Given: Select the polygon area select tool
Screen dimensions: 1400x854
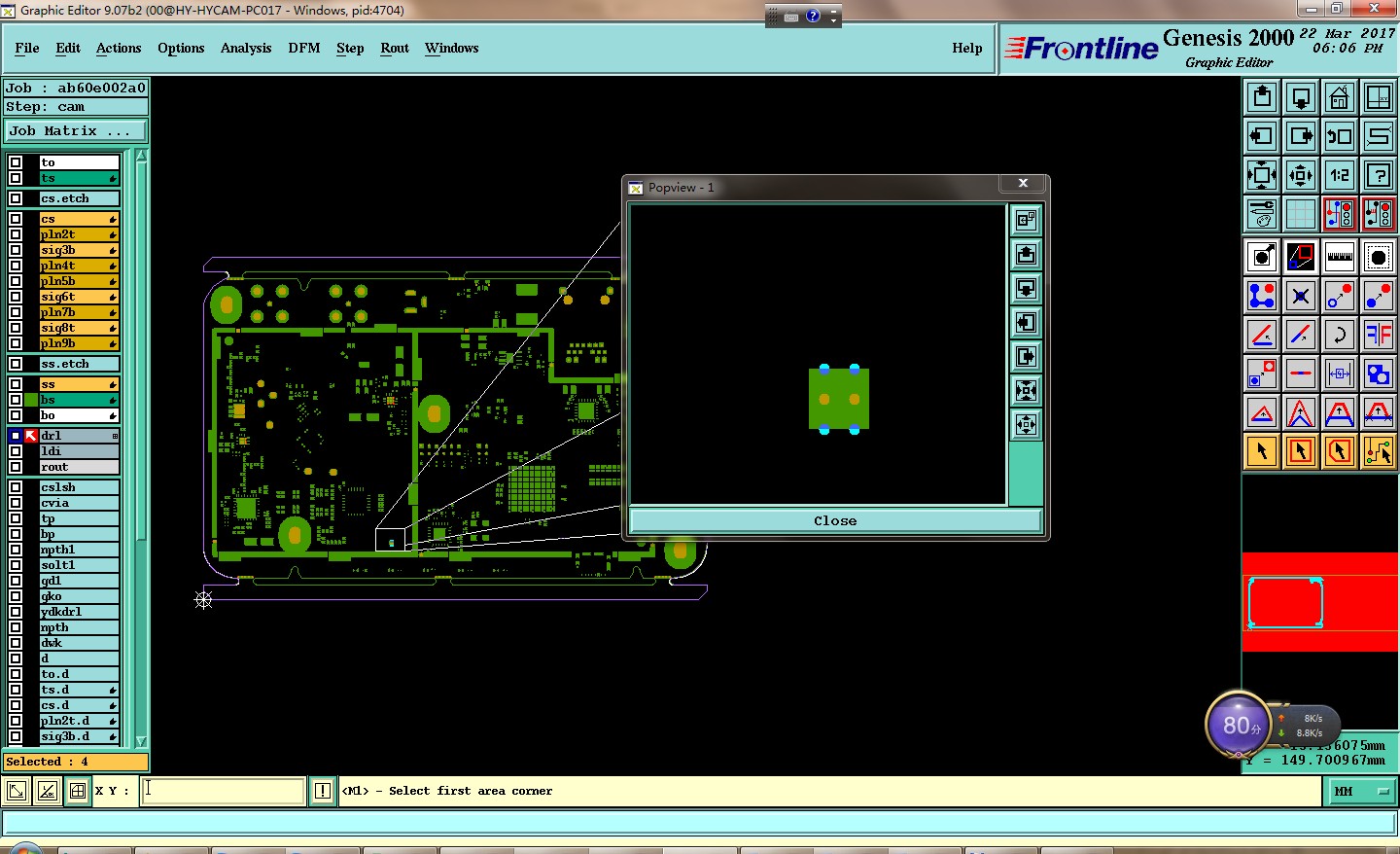Looking at the screenshot, I should coord(1340,450).
